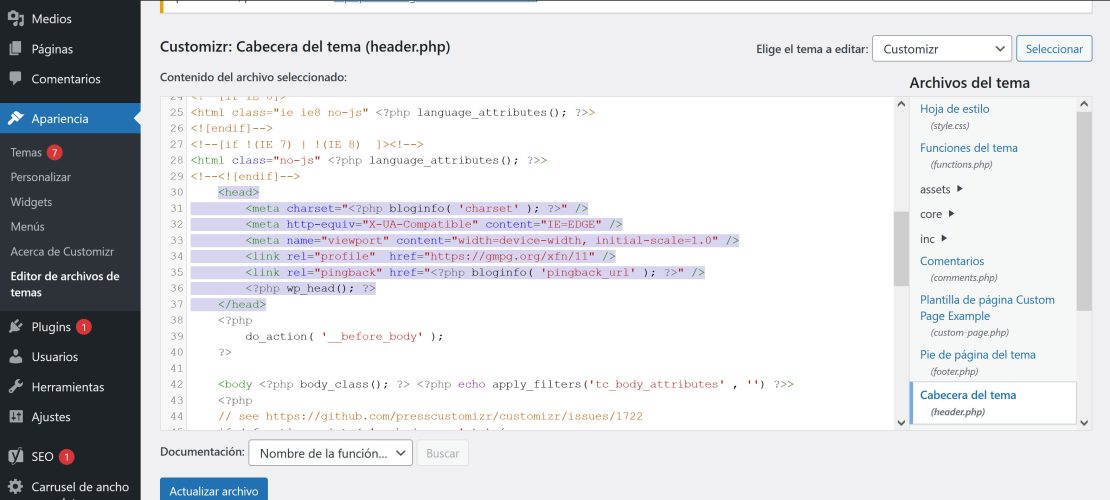
Task: Click the Plugins plug icon
Action: pos(16,326)
